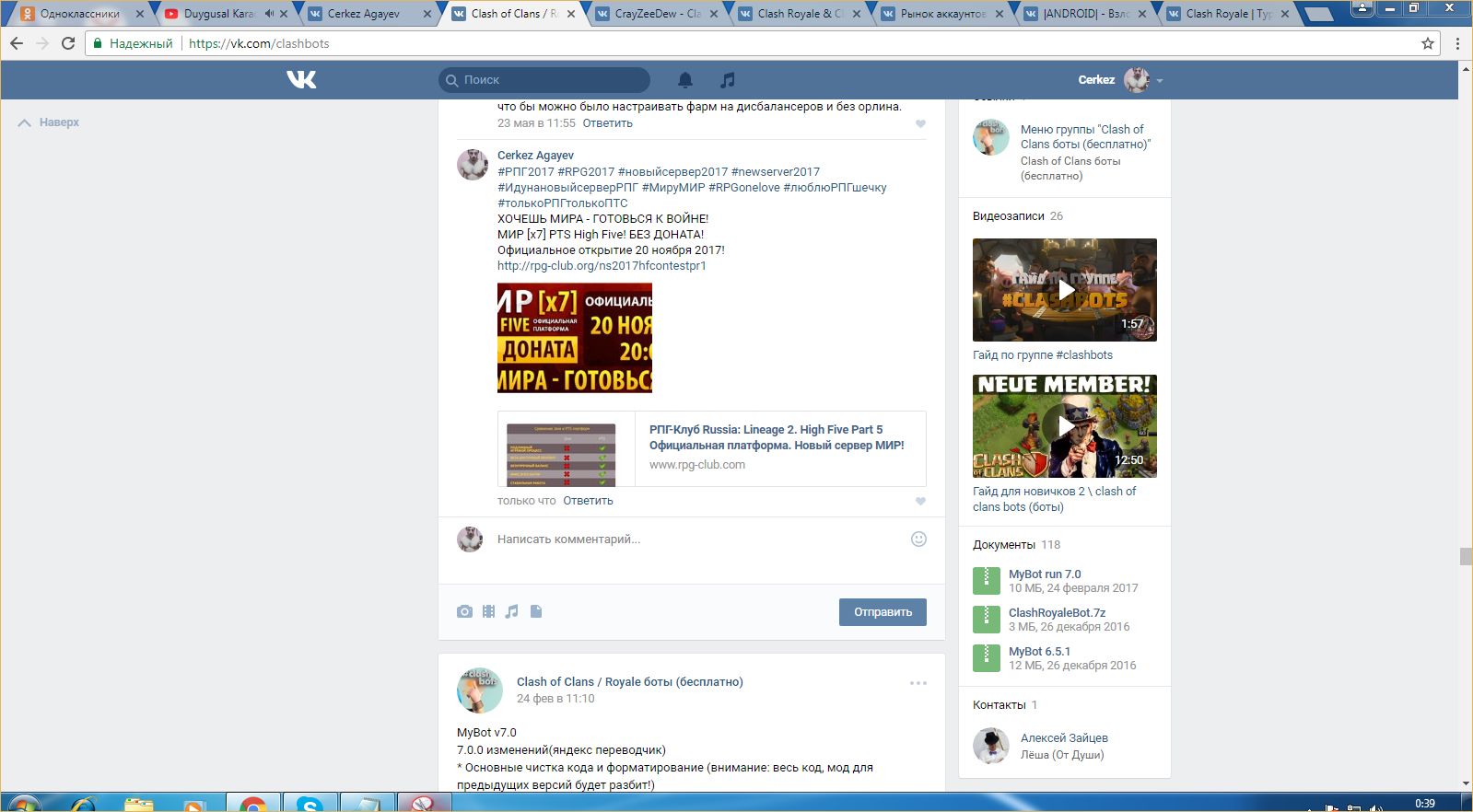Click Ответить on the 23 мая comment
Image resolution: width=1473 pixels, height=812 pixels.
[608, 123]
